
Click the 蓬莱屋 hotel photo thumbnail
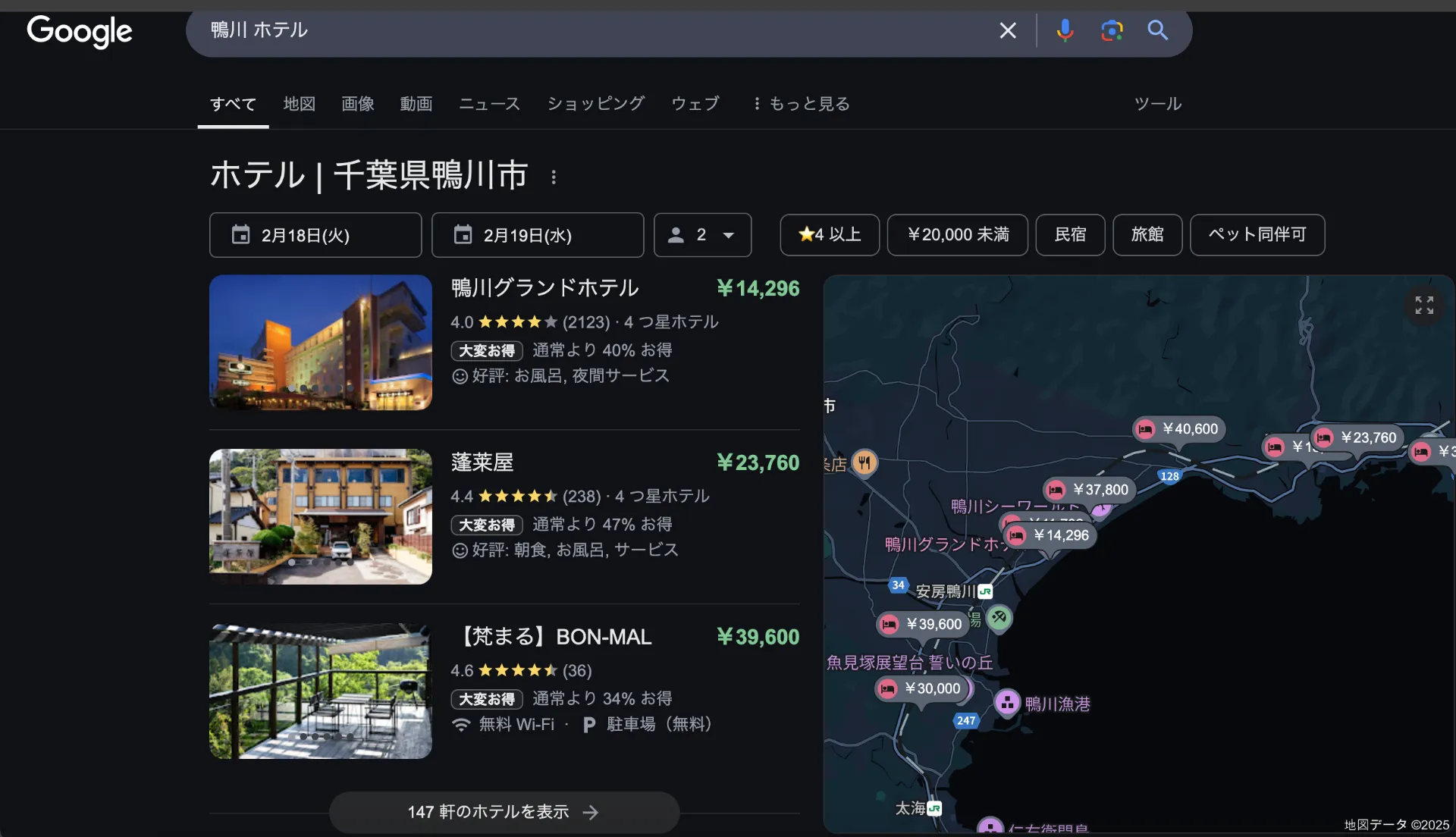[x=321, y=516]
